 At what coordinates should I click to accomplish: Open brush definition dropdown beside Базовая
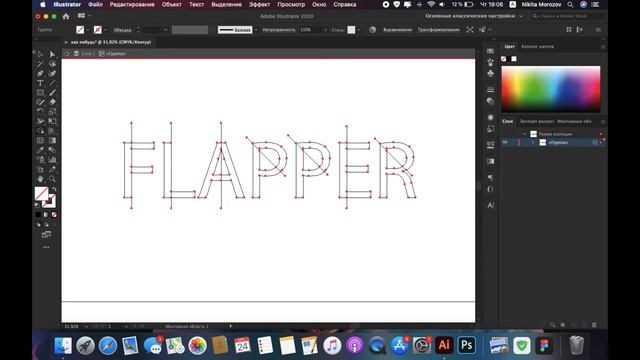coord(256,30)
